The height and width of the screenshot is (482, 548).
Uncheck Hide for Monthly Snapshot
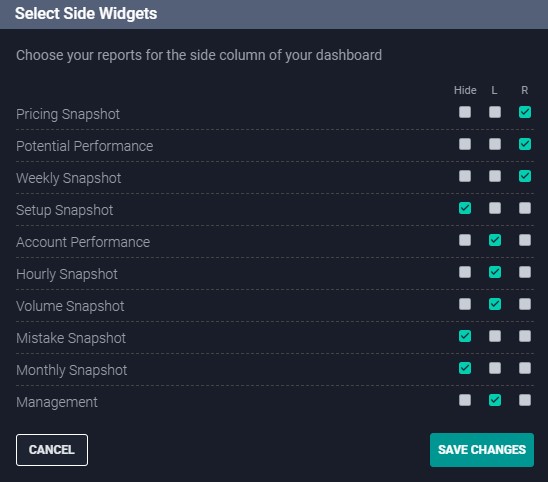click(x=465, y=368)
